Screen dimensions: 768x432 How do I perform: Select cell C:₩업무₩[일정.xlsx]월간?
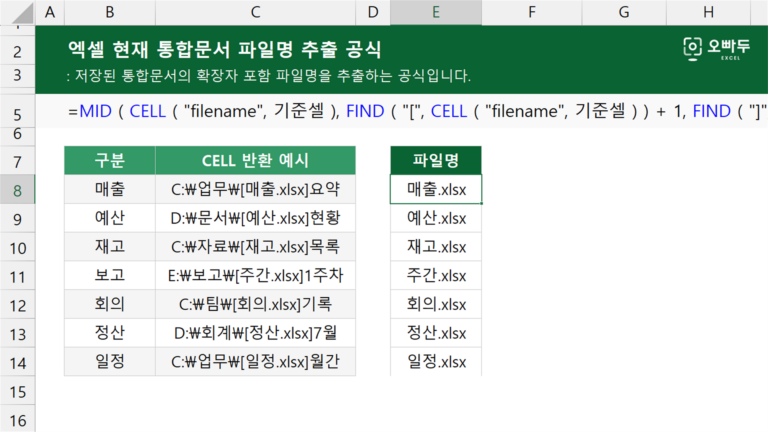(255, 361)
